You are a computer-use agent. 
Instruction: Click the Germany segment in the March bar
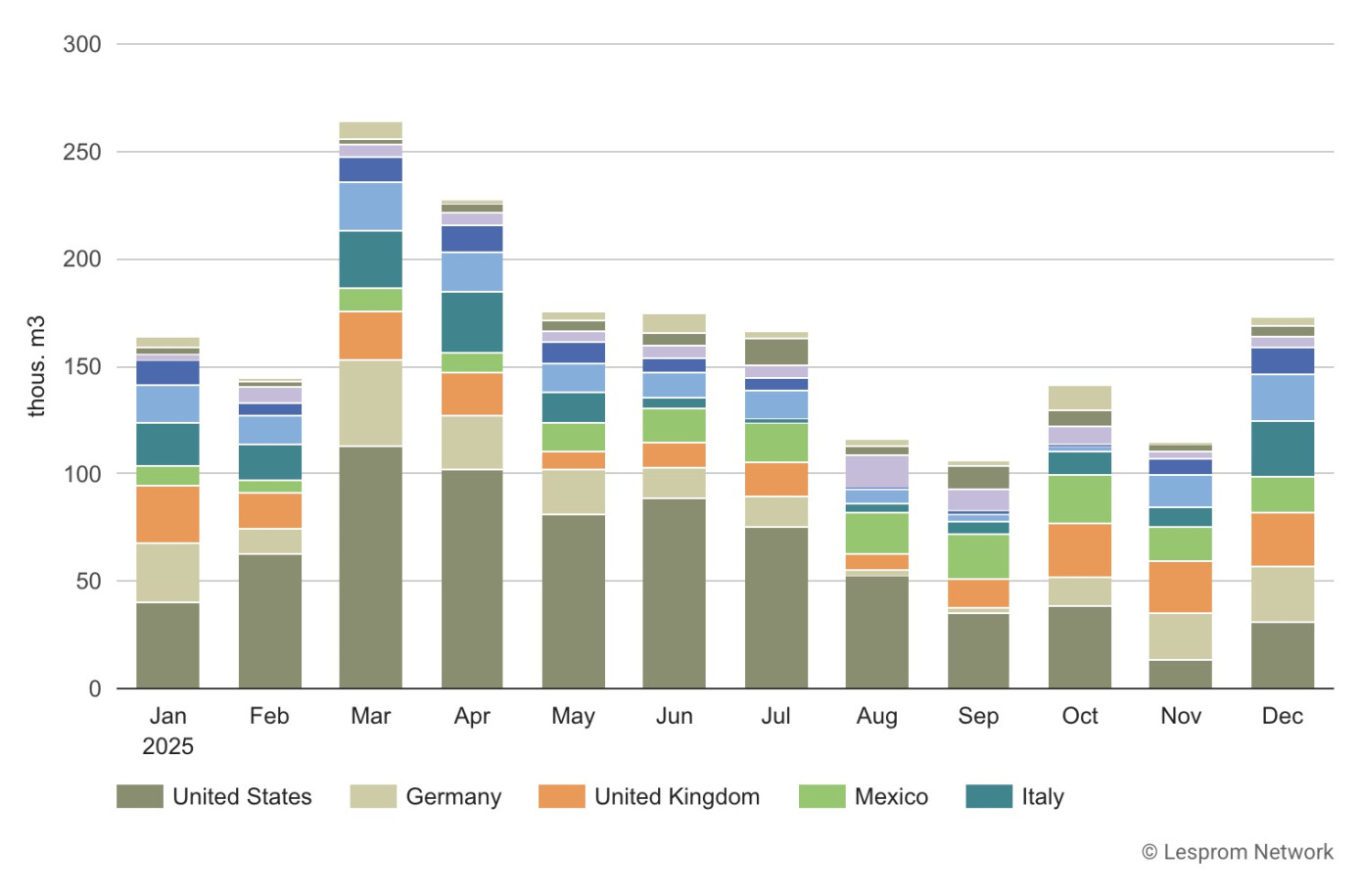click(370, 402)
